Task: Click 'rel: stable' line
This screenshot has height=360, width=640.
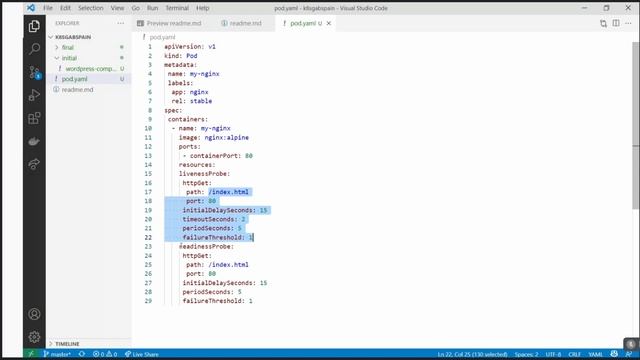Action: click(x=191, y=101)
